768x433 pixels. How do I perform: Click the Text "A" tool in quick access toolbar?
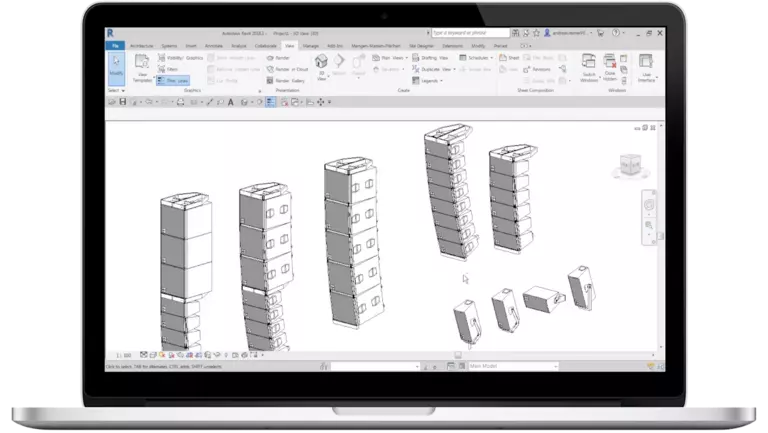click(x=231, y=102)
